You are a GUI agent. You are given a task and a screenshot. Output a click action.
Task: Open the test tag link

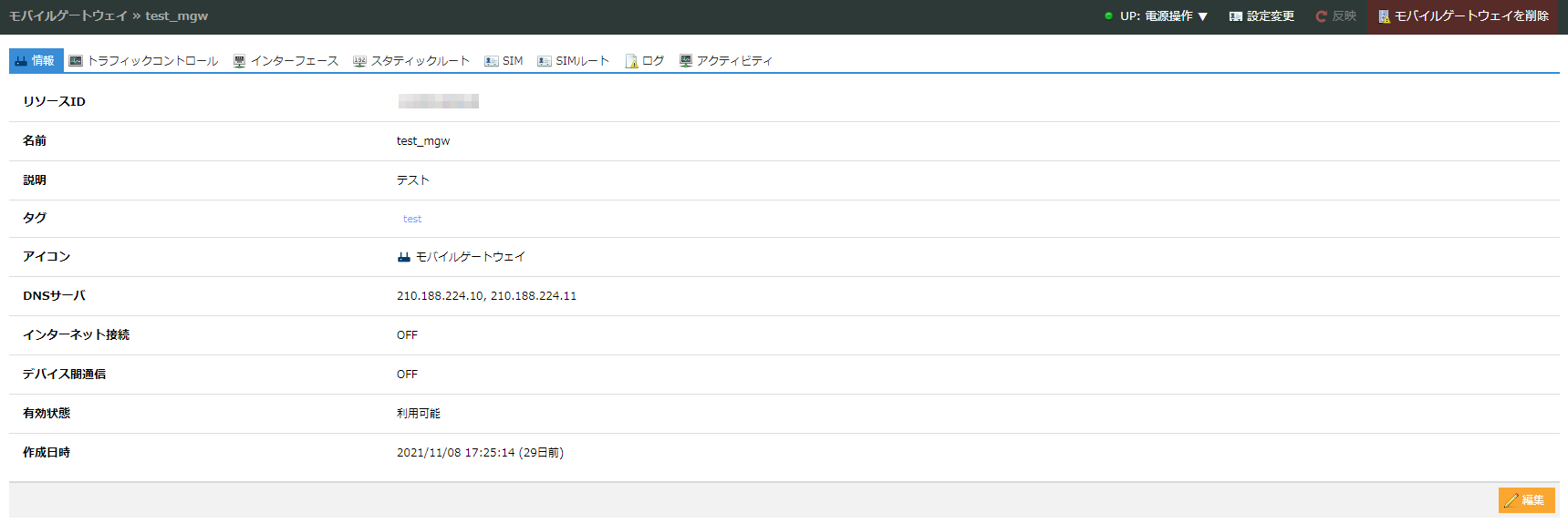pos(412,219)
